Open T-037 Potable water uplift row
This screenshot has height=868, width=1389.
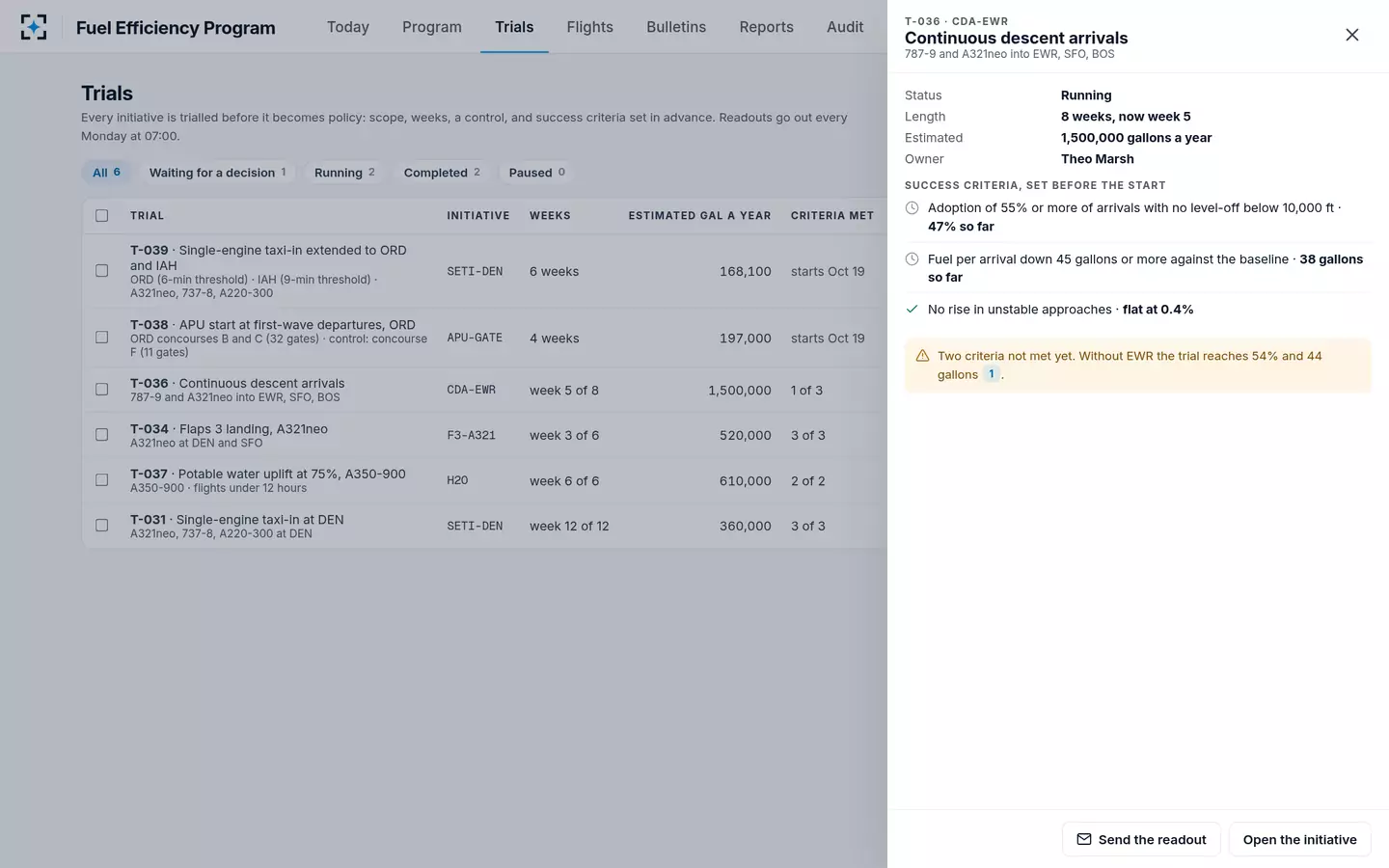click(484, 480)
